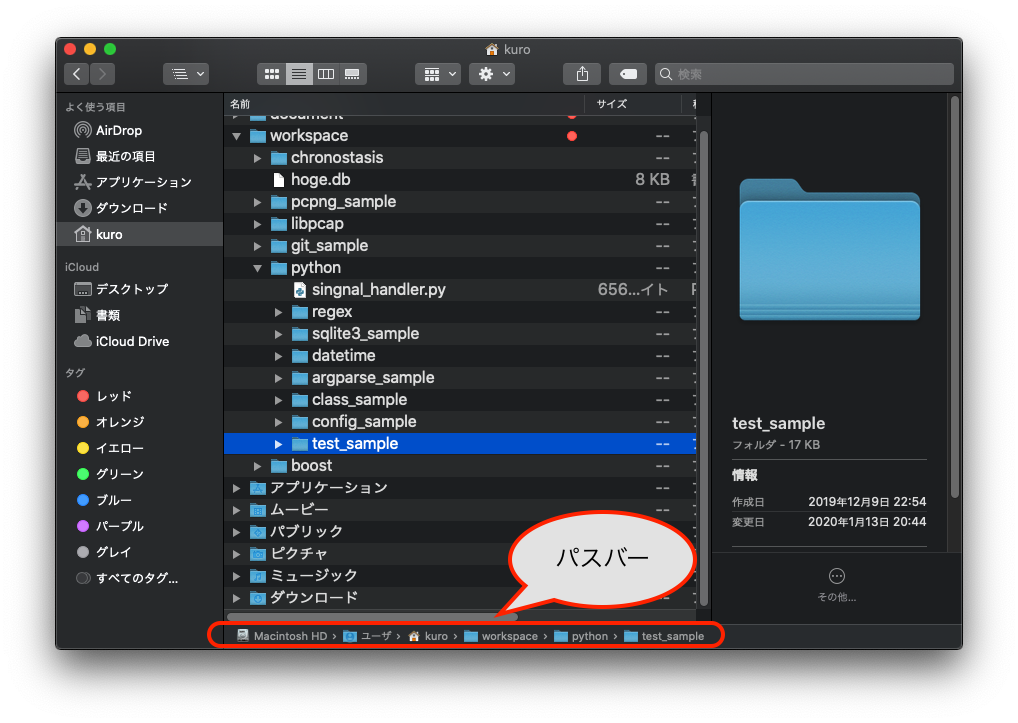This screenshot has height=723, width=1018.
Task: Sort by the サイズ column header
Action: tap(633, 104)
